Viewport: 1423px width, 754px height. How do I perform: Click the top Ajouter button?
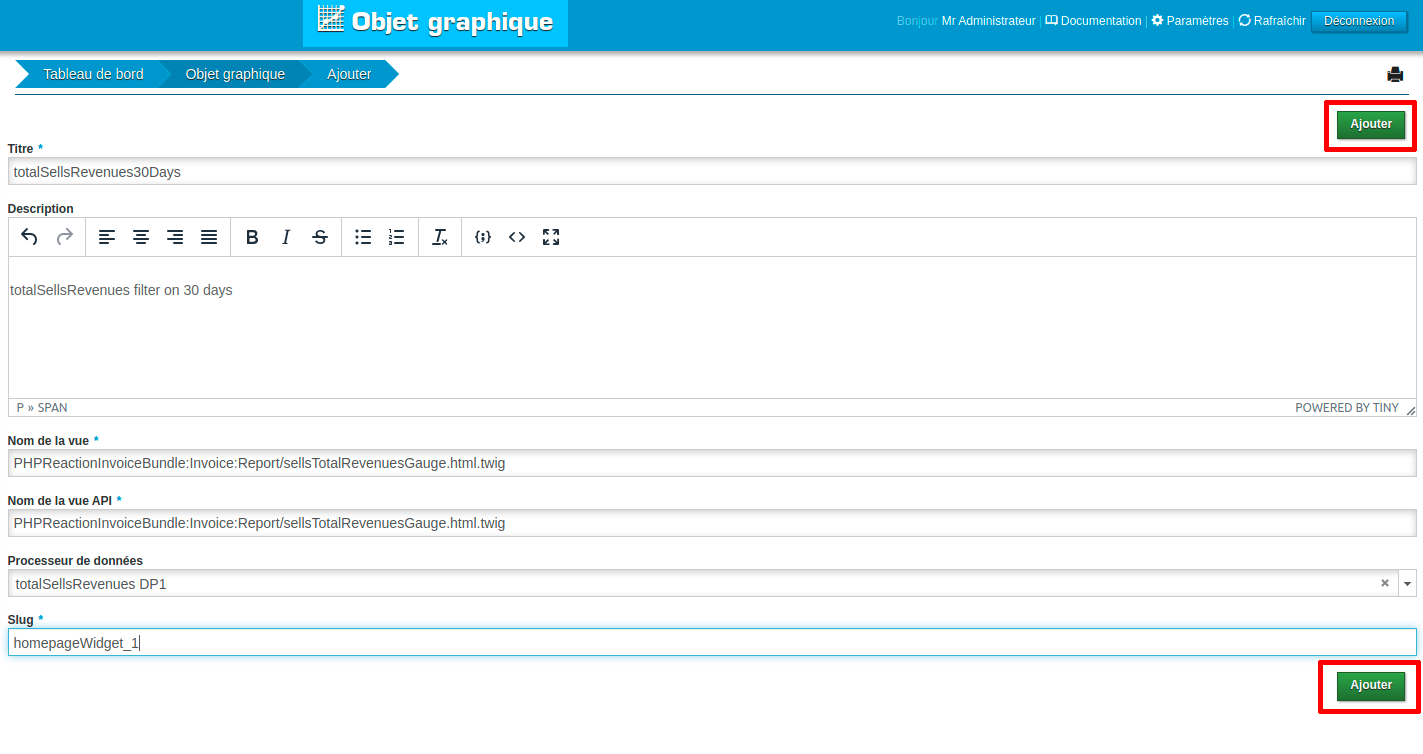pos(1371,124)
